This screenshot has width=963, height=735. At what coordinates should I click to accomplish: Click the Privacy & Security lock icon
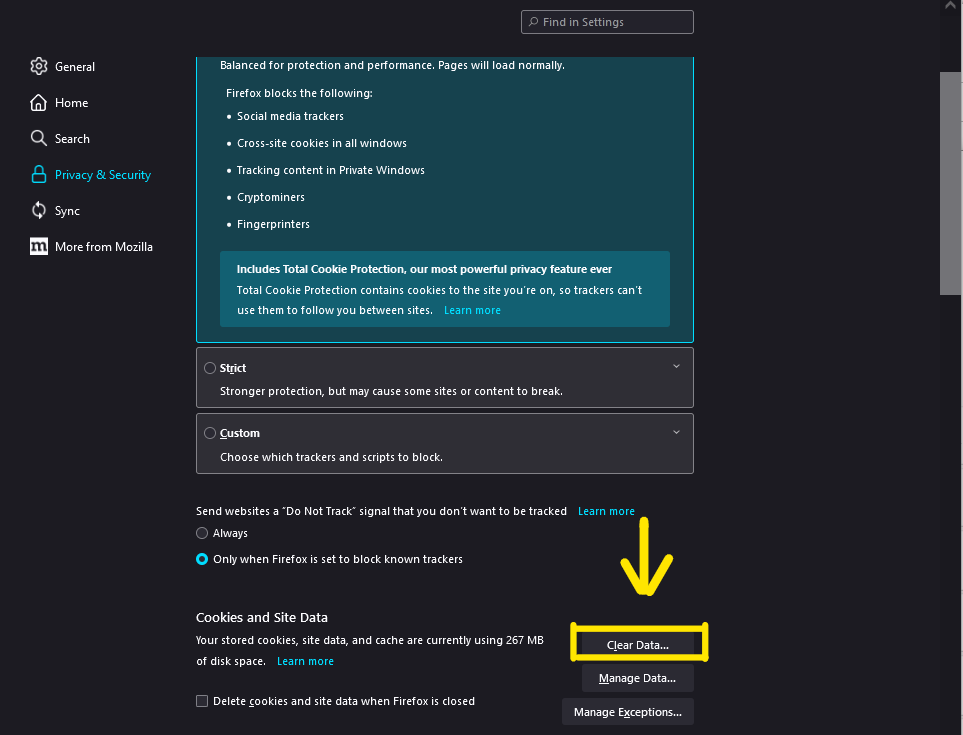pos(39,175)
